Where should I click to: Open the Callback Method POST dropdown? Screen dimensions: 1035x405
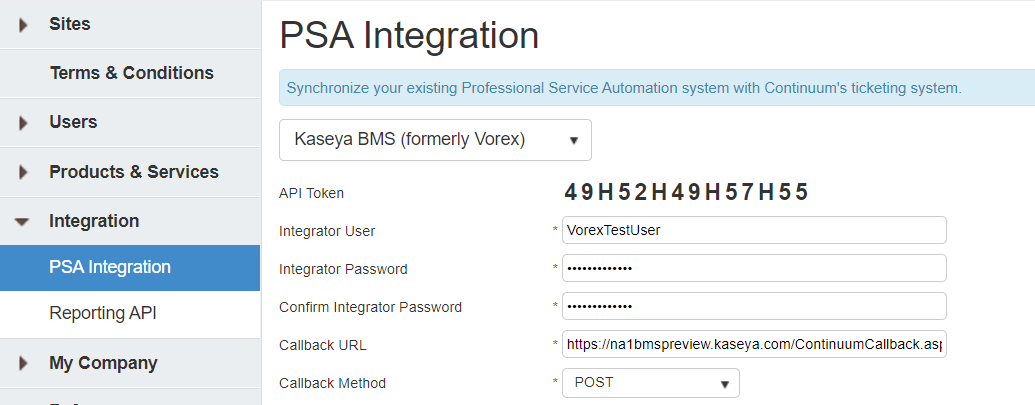point(650,383)
